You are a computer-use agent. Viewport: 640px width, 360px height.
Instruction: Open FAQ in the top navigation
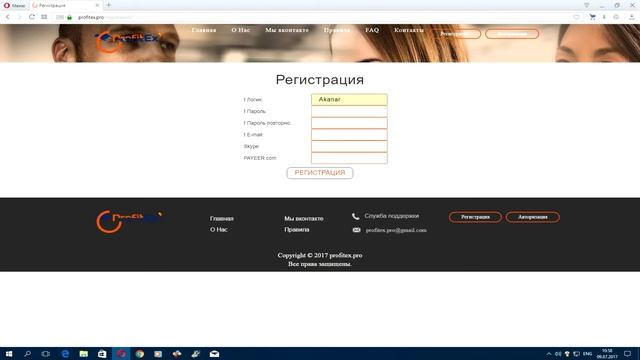(x=372, y=30)
